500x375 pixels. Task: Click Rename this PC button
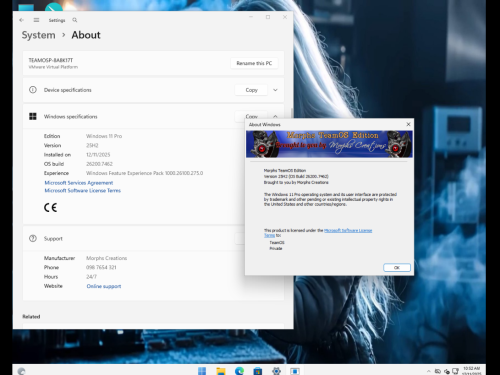click(x=254, y=63)
